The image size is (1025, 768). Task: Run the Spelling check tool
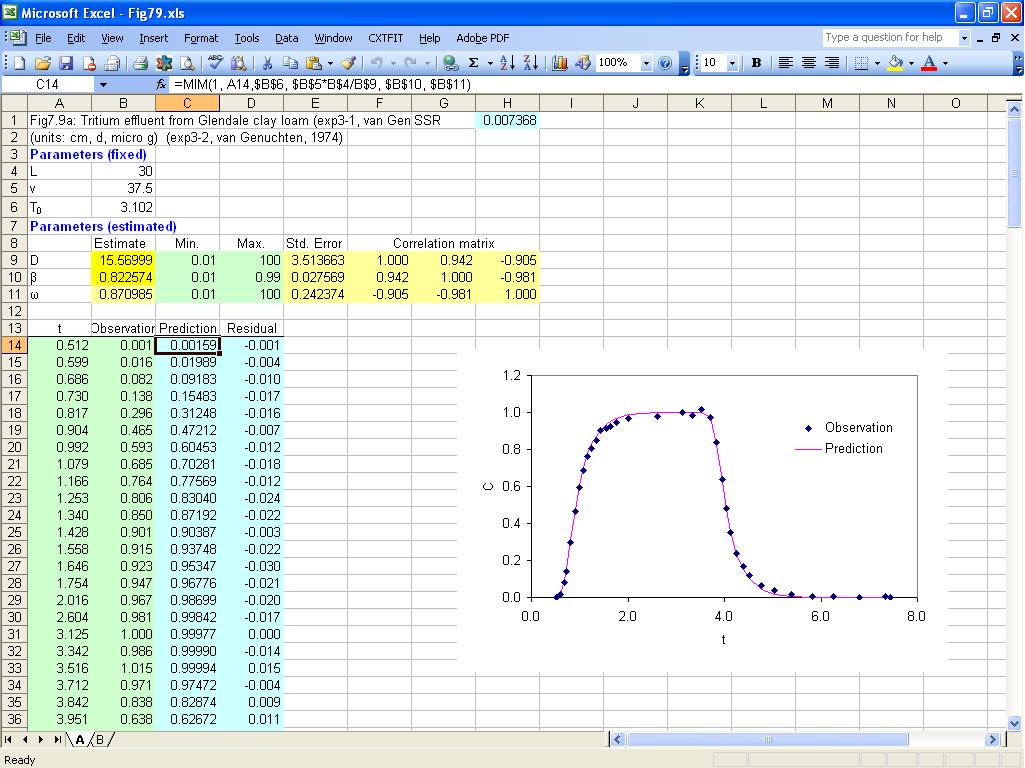[x=215, y=63]
